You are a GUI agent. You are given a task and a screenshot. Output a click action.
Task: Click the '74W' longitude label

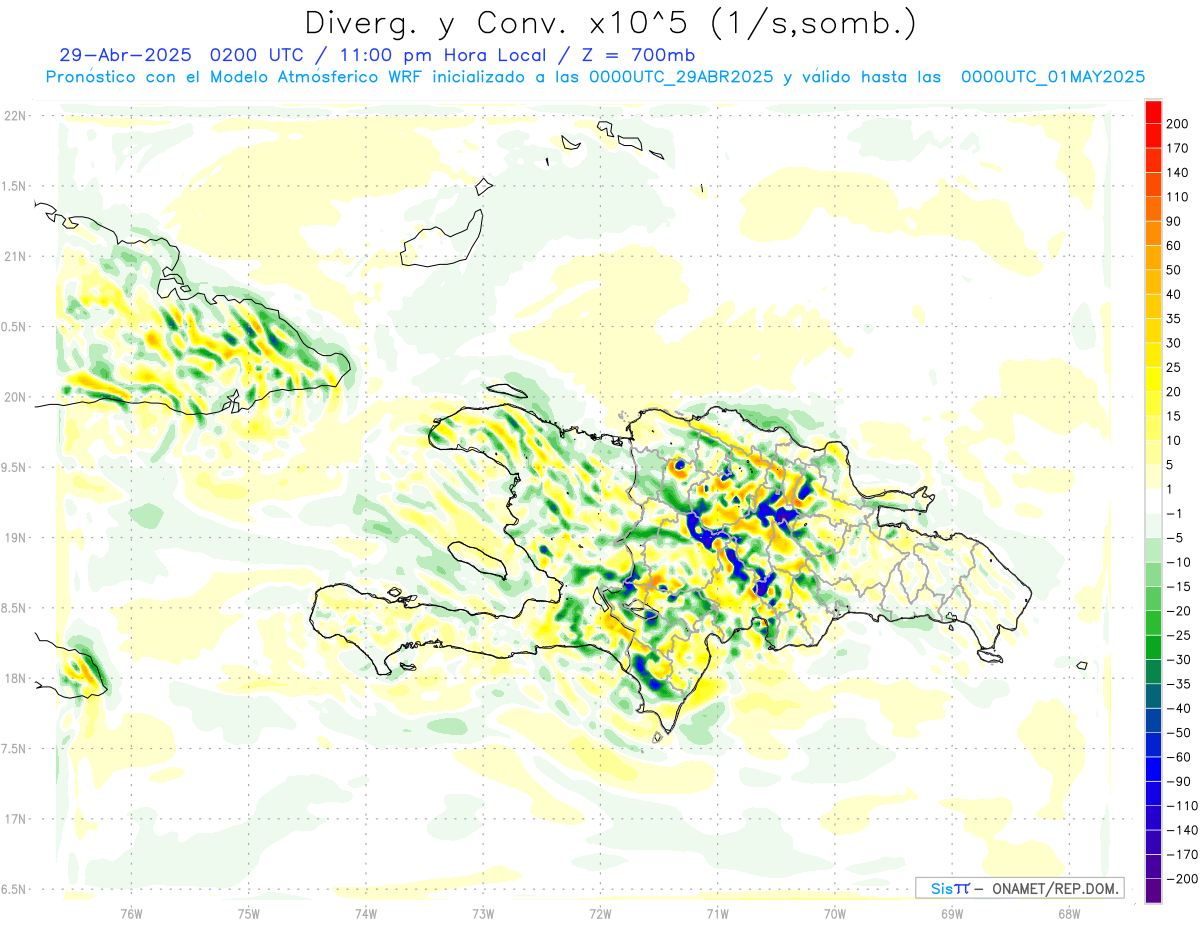[x=366, y=914]
